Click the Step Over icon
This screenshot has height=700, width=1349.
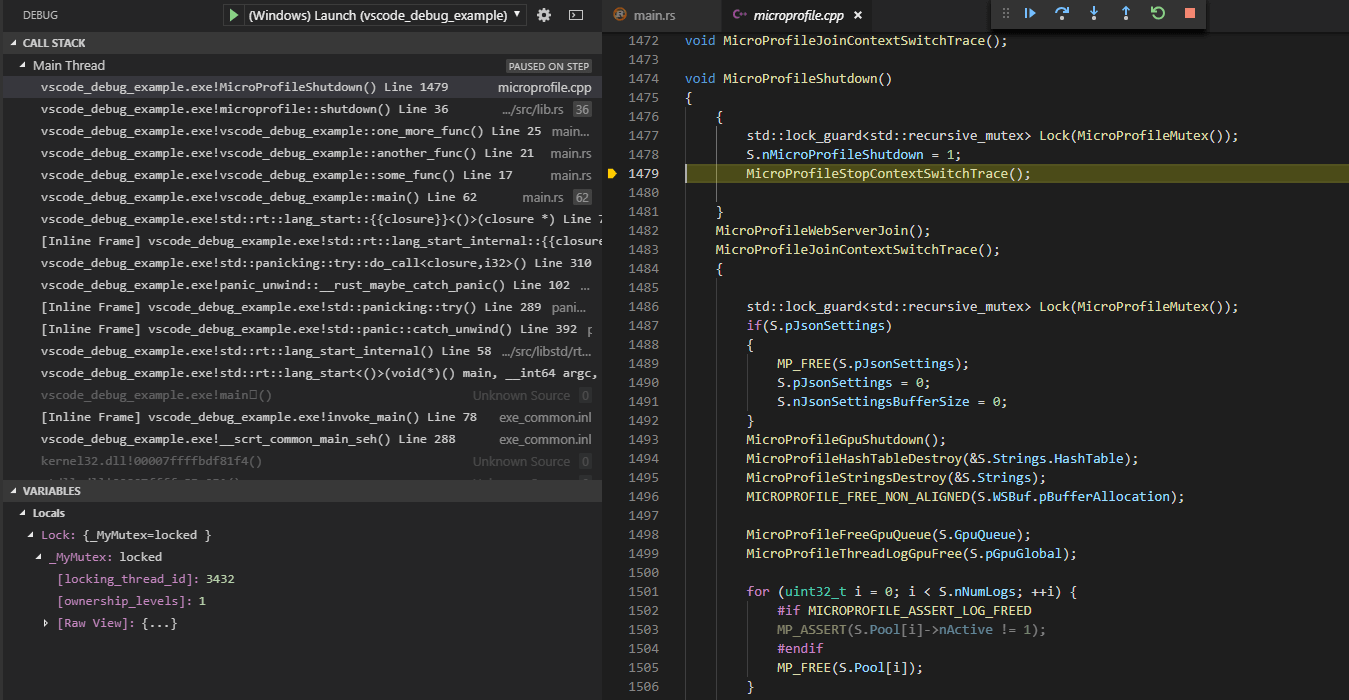[x=1061, y=13]
